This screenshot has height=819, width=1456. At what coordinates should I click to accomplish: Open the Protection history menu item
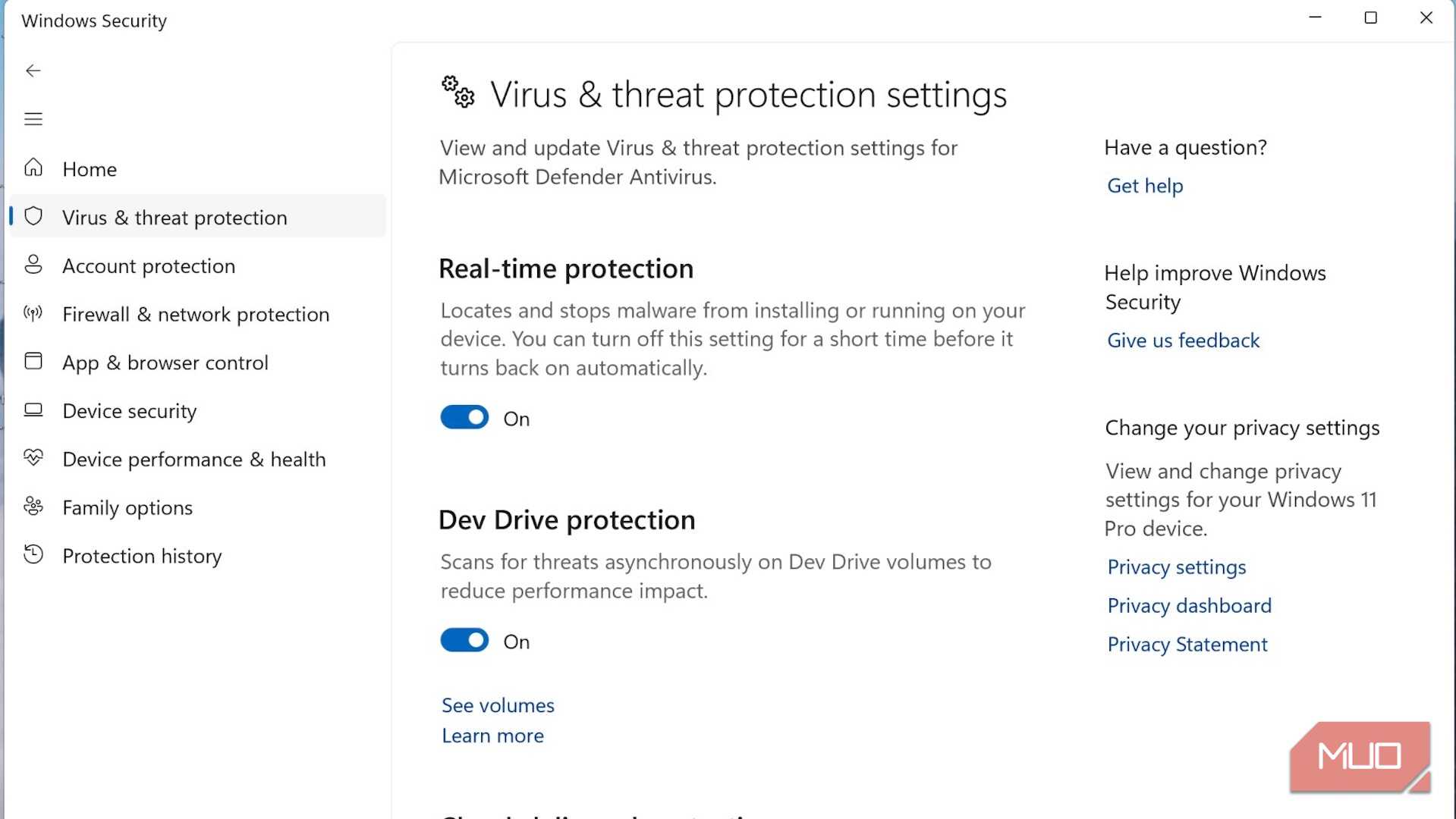[142, 556]
